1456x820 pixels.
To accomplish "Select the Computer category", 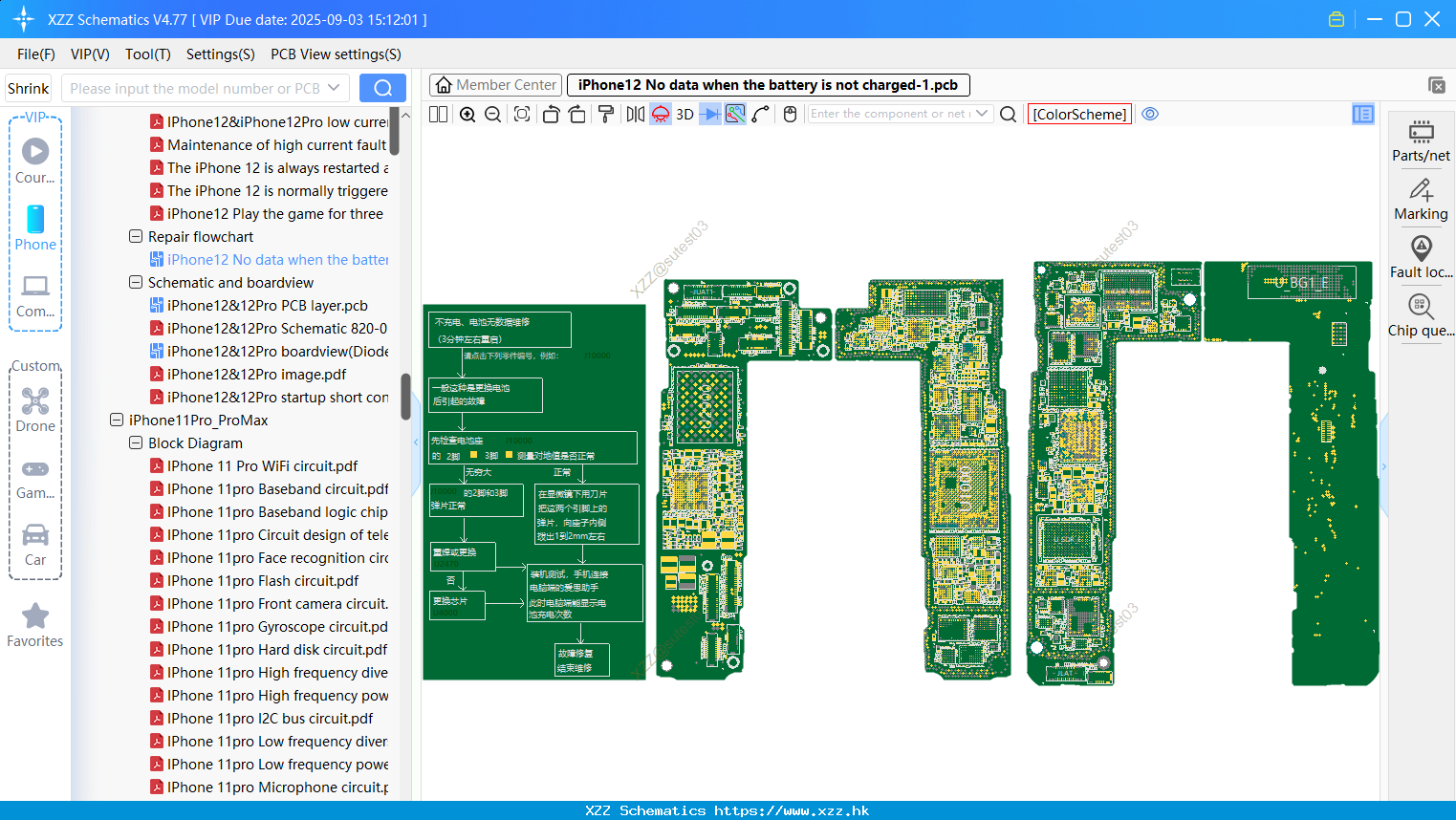I will coord(35,295).
